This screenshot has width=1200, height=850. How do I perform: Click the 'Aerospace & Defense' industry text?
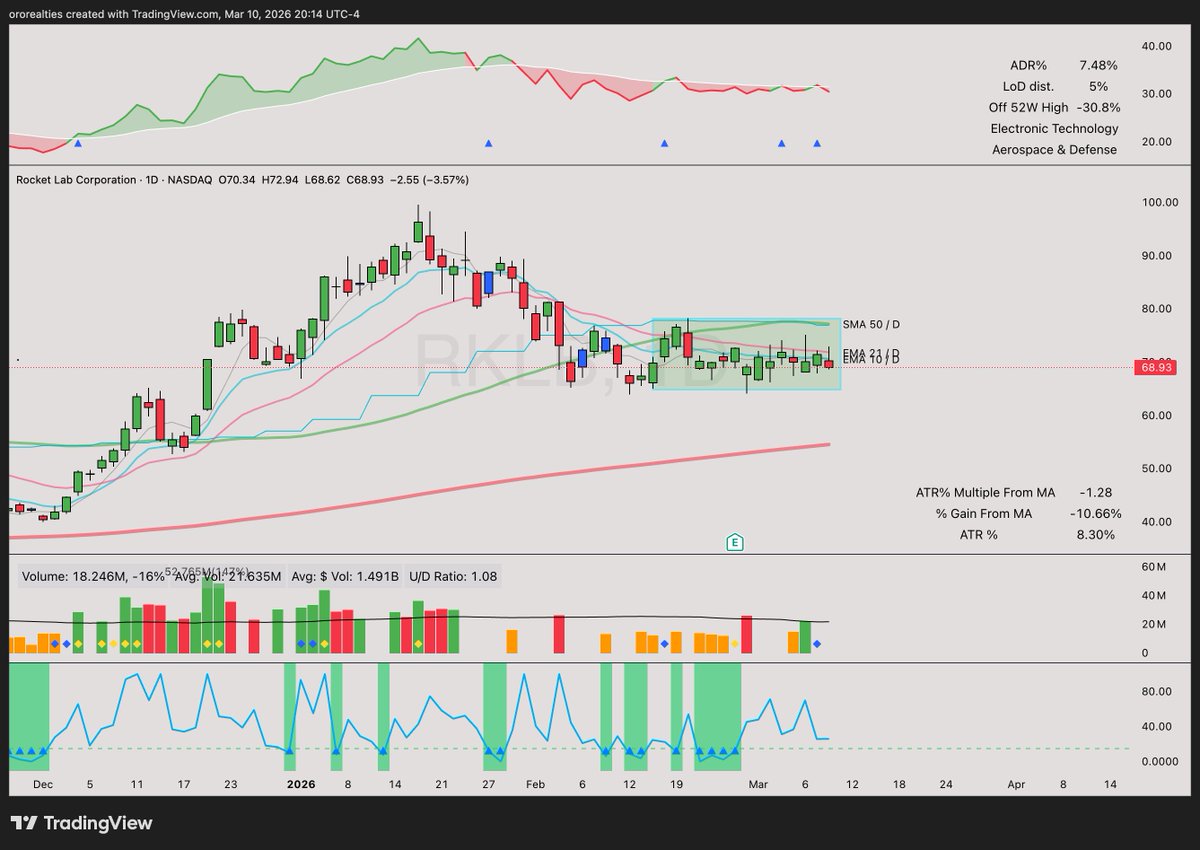tap(1054, 149)
